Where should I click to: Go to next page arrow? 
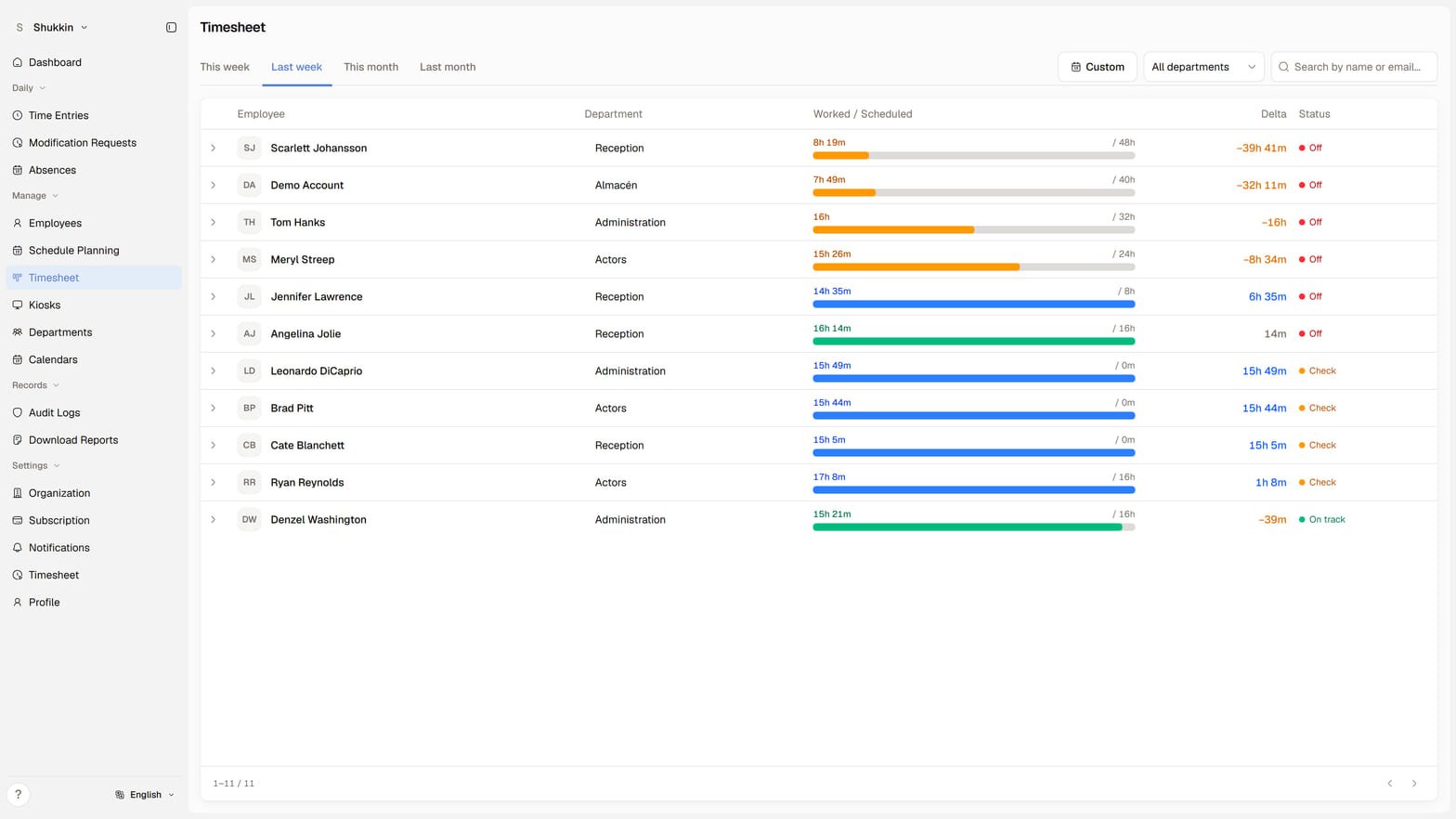click(x=1414, y=784)
